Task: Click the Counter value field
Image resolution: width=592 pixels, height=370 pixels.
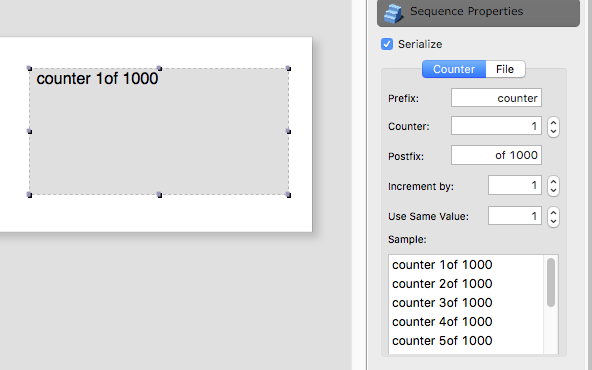Action: click(x=496, y=126)
